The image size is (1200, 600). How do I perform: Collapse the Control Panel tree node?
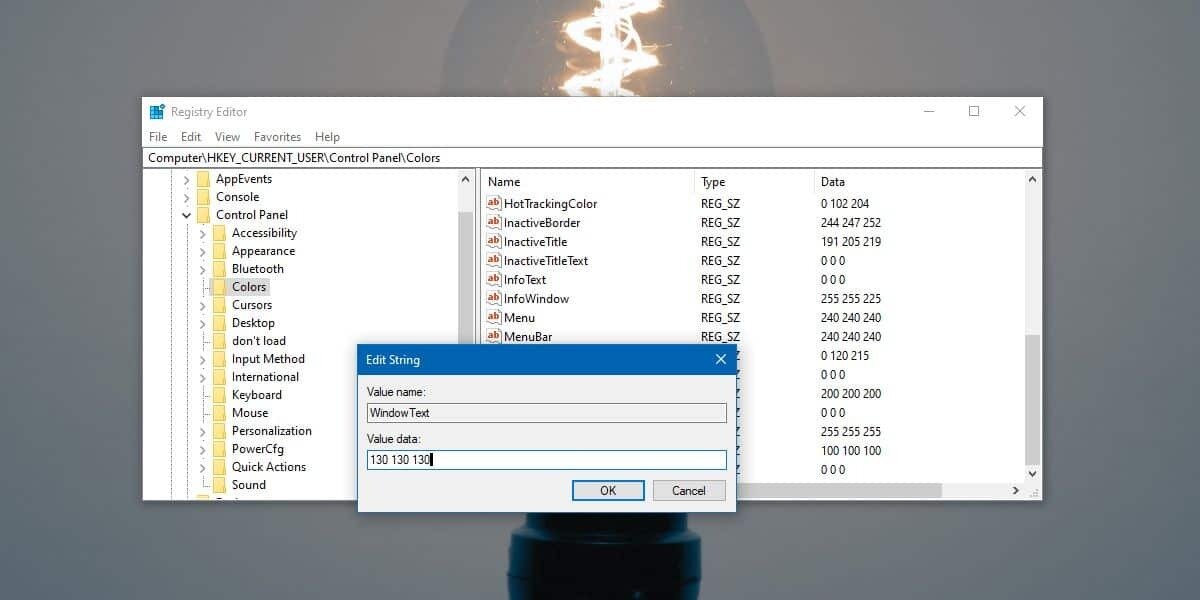(x=187, y=215)
